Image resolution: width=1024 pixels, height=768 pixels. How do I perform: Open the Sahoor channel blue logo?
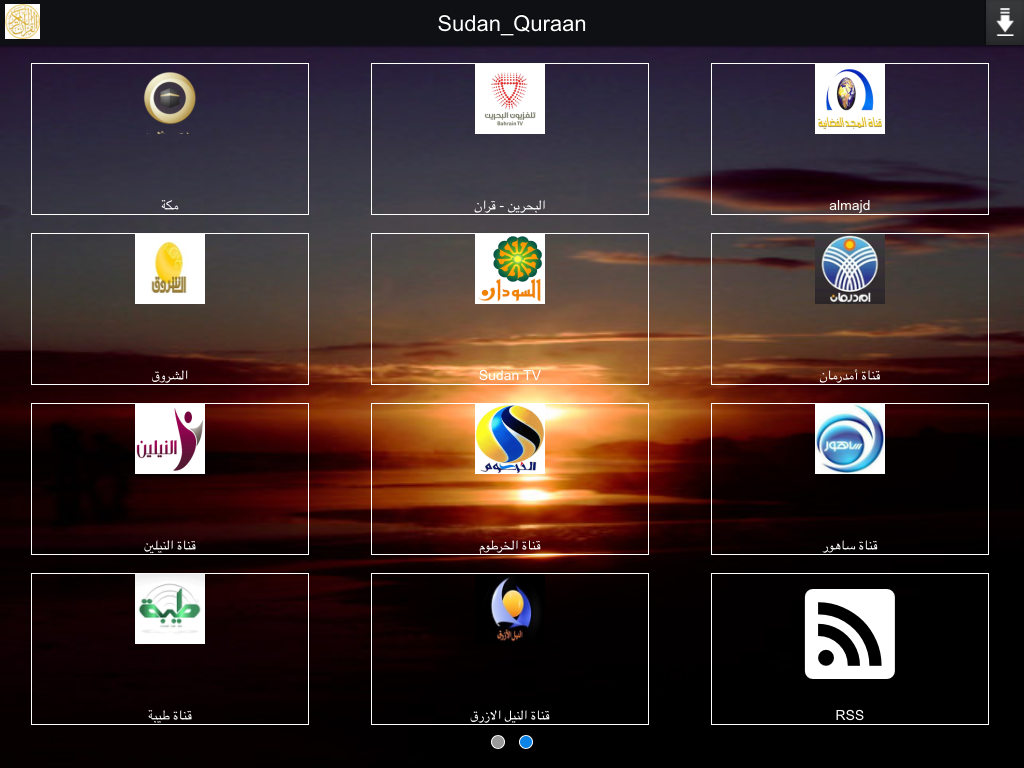coord(850,439)
